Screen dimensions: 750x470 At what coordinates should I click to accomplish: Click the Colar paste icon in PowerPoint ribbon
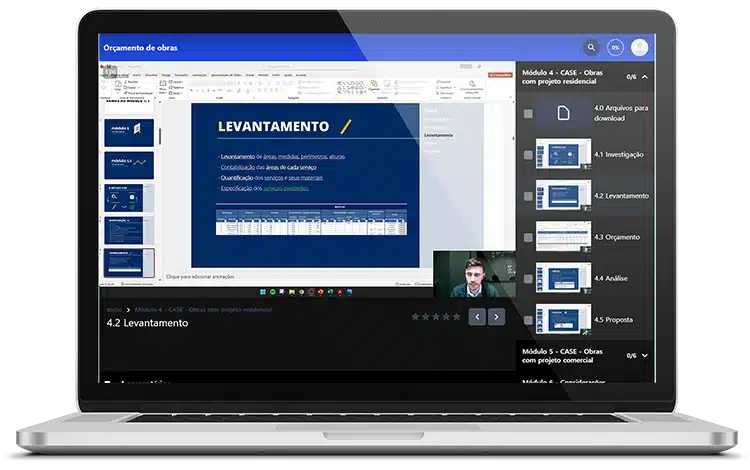[118, 86]
